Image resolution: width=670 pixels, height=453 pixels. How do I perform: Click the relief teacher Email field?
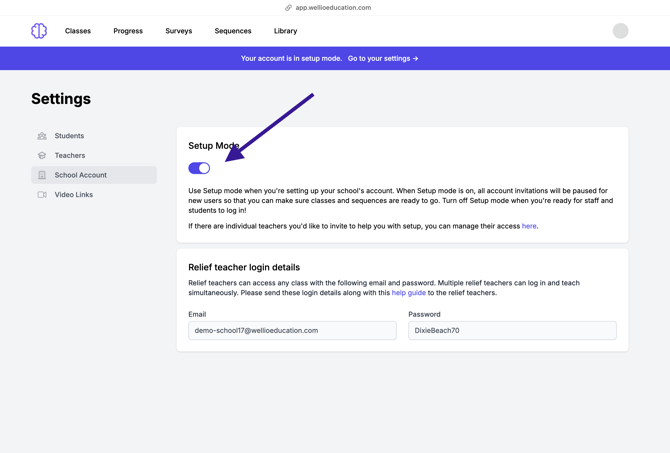tap(292, 330)
